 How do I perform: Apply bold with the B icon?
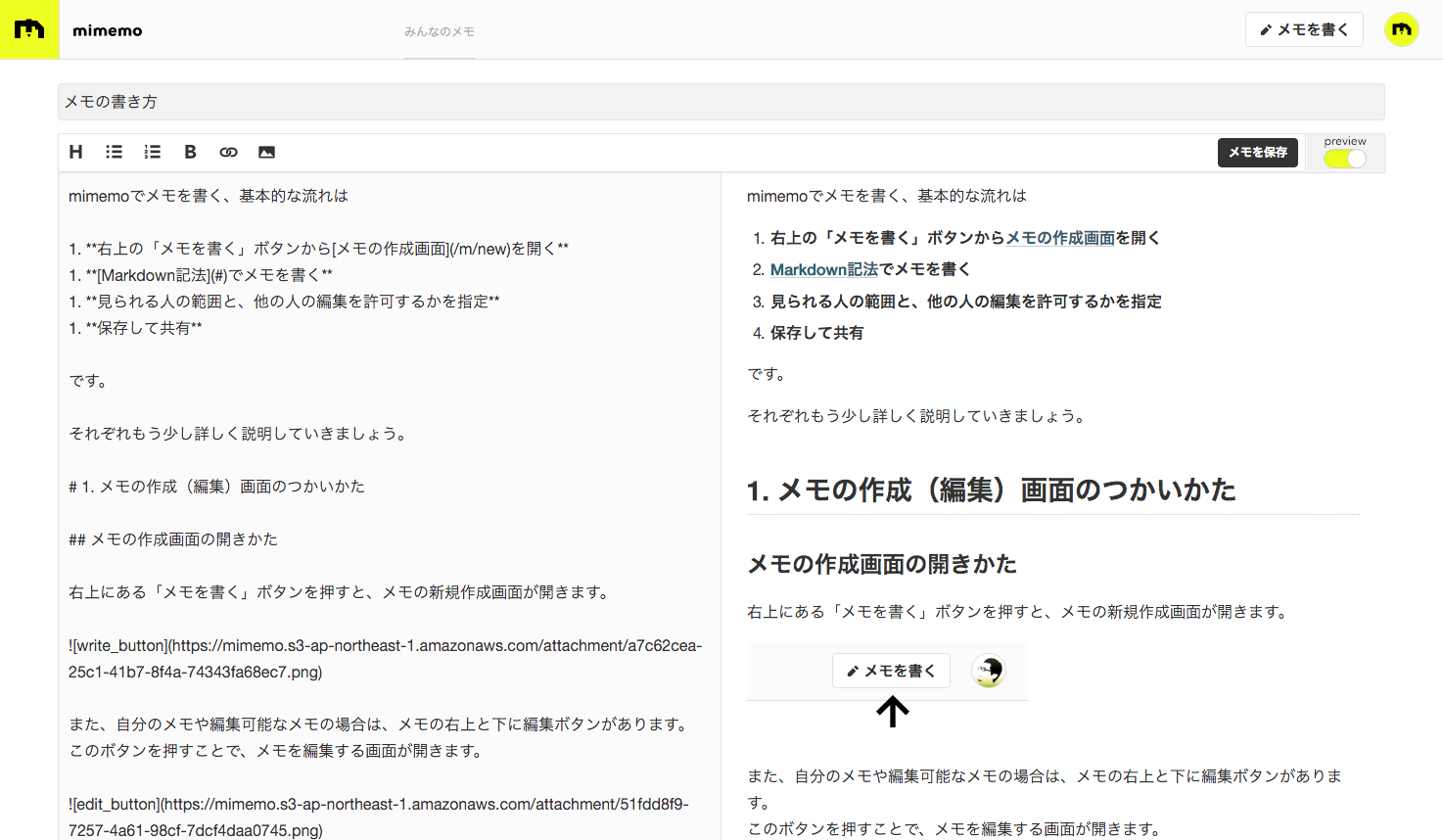point(190,152)
